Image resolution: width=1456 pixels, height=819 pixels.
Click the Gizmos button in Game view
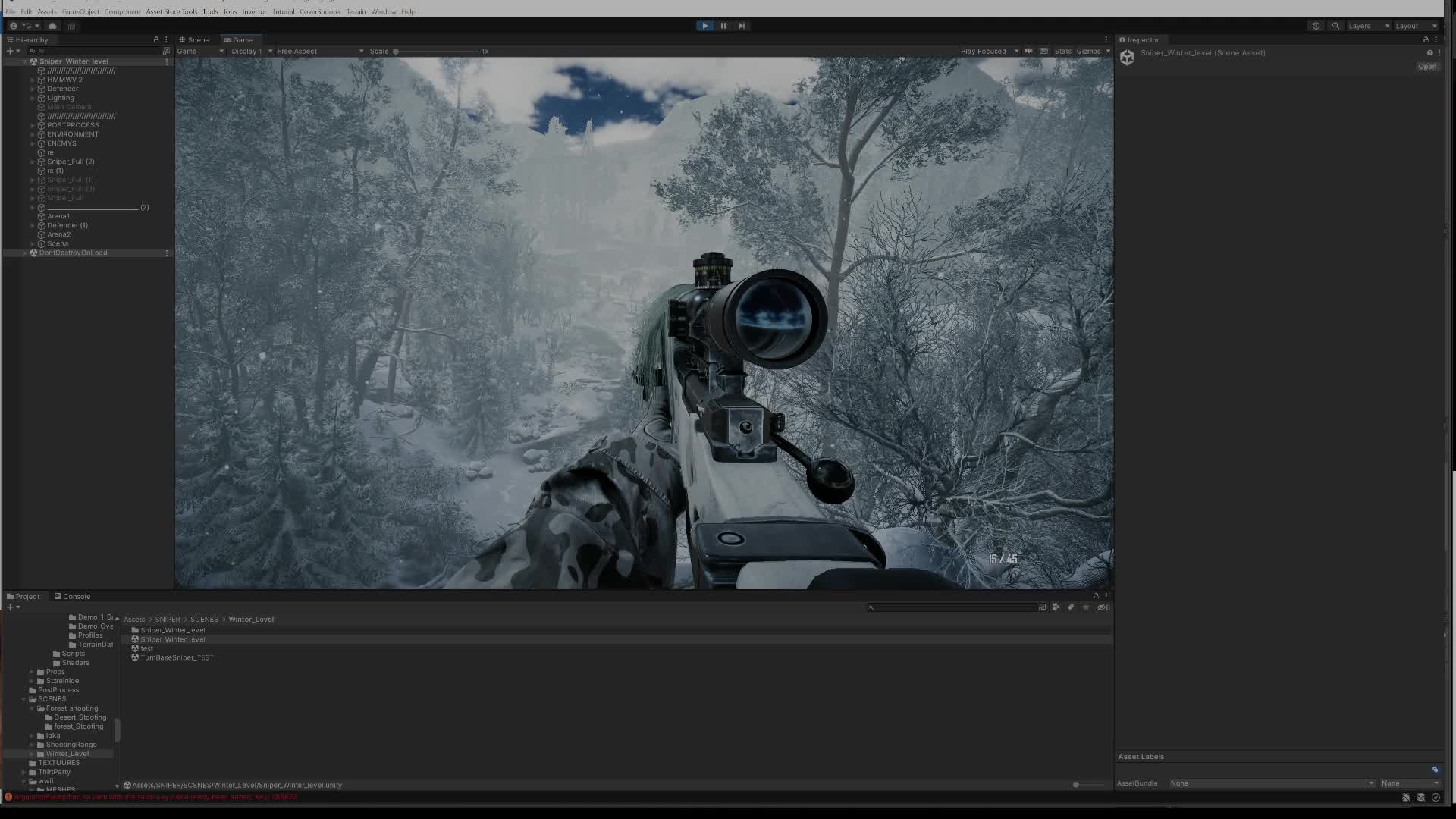point(1087,52)
